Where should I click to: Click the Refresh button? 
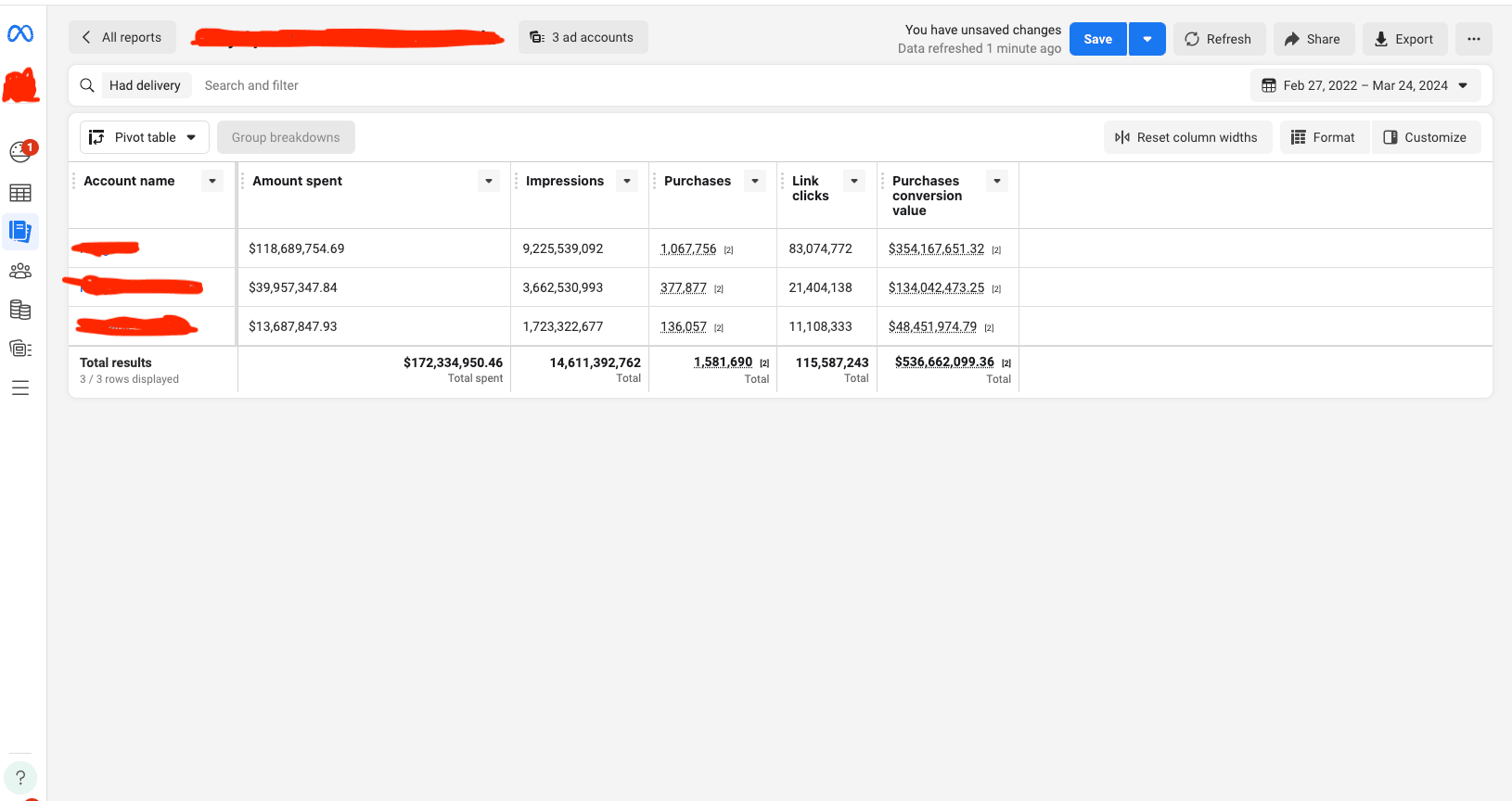pos(1218,39)
